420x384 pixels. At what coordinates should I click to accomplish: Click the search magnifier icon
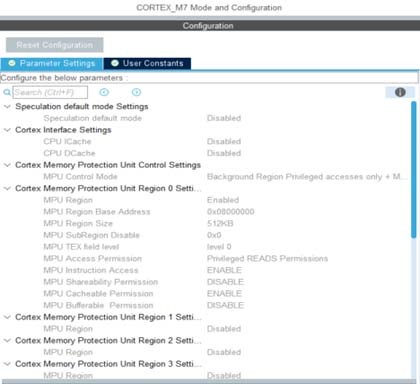pyautogui.click(x=7, y=92)
